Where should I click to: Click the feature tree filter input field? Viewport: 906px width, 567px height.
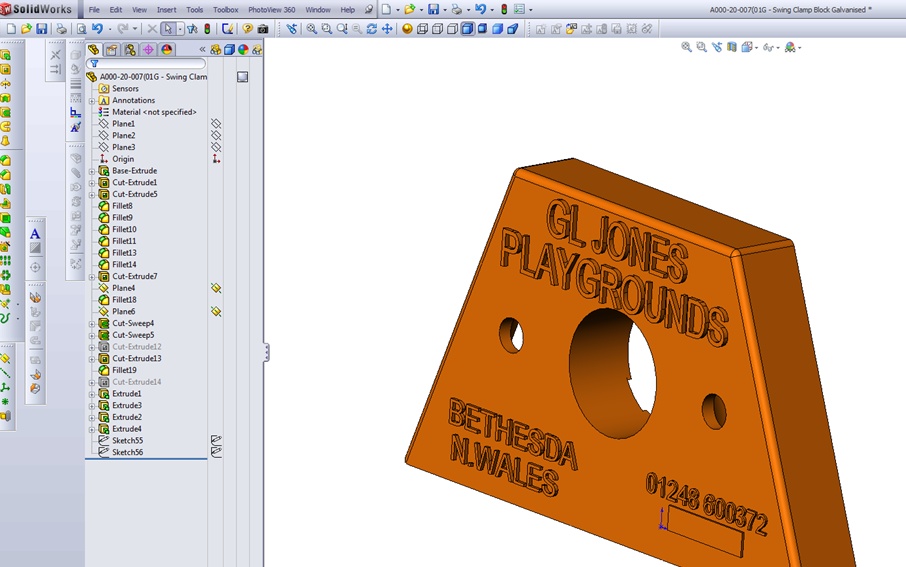click(x=146, y=64)
